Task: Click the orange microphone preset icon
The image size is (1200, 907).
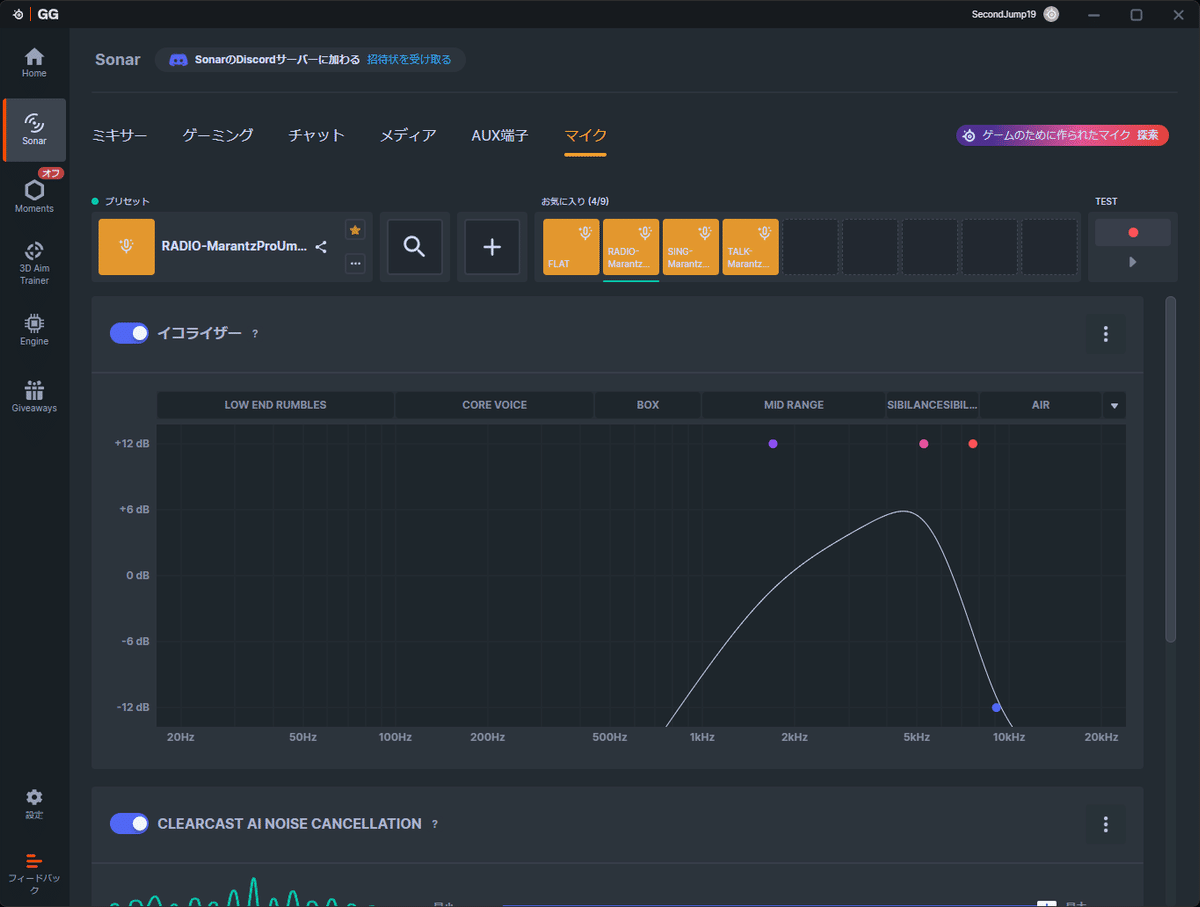Action: 127,247
